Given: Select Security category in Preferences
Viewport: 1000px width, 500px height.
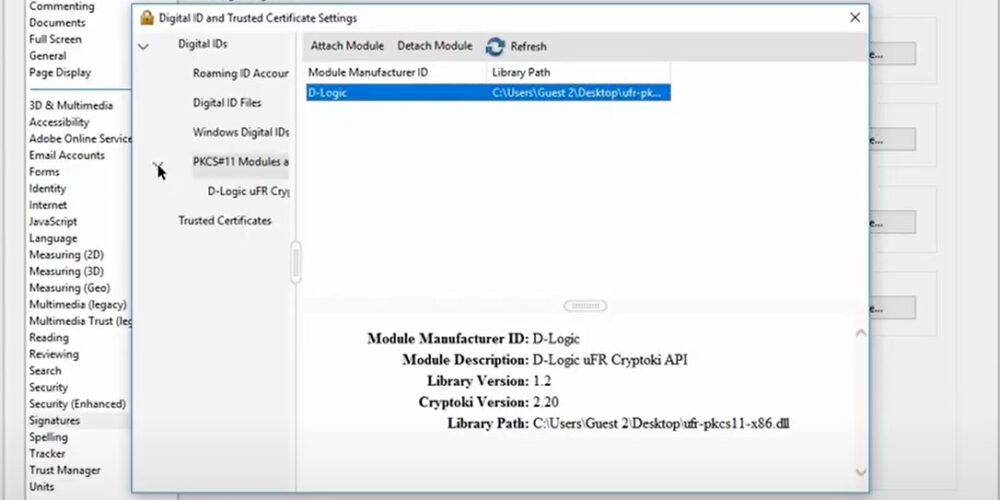Looking at the screenshot, I should point(48,388).
